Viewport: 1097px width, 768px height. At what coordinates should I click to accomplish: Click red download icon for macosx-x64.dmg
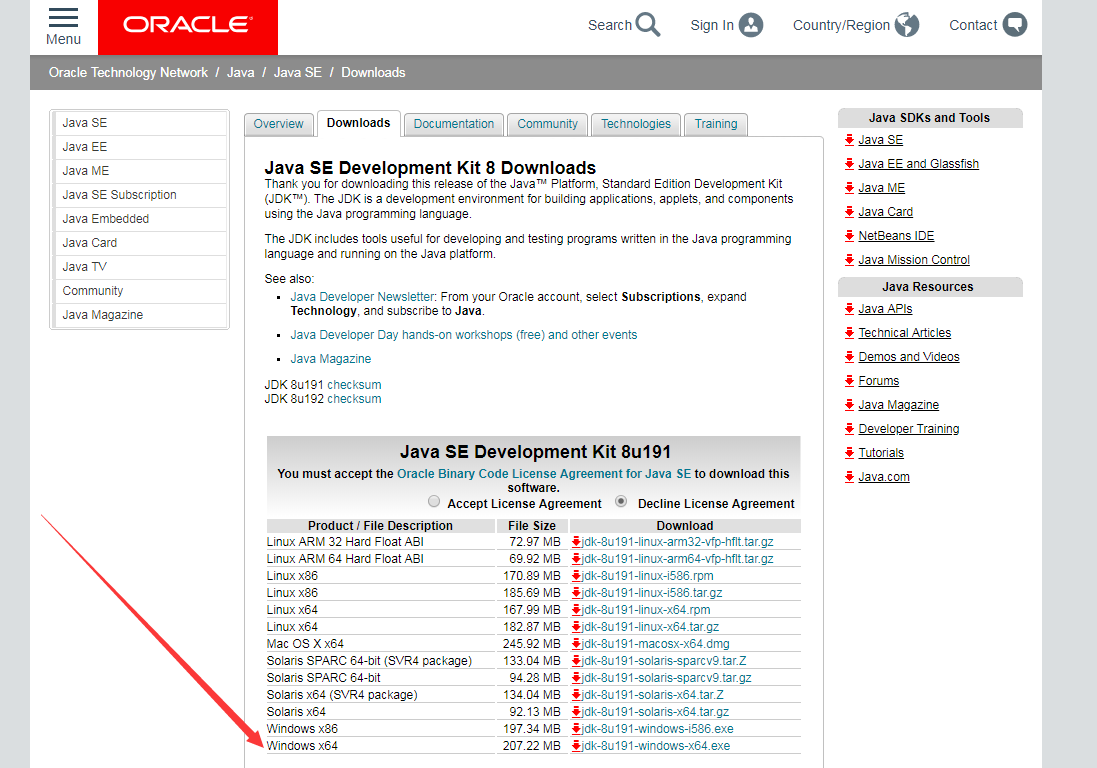(576, 643)
